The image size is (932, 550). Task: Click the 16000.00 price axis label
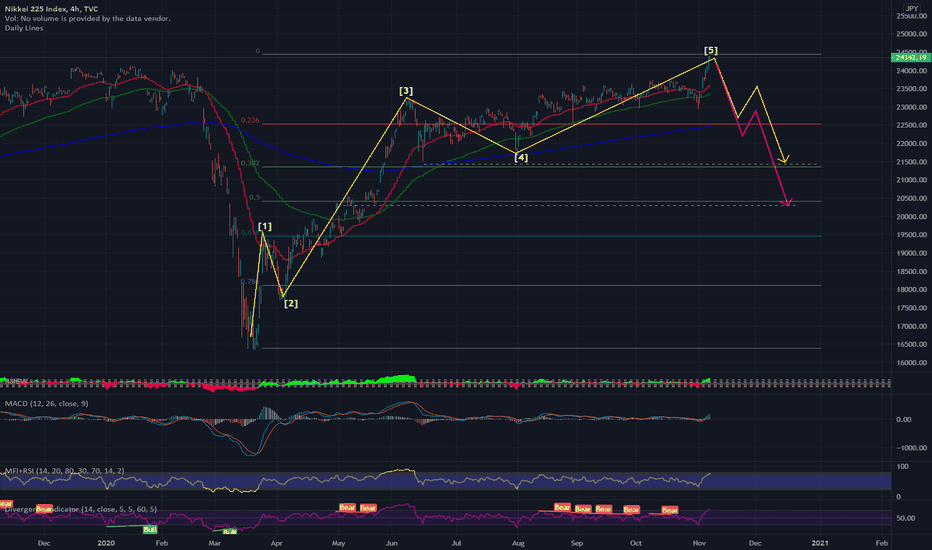(x=912, y=363)
